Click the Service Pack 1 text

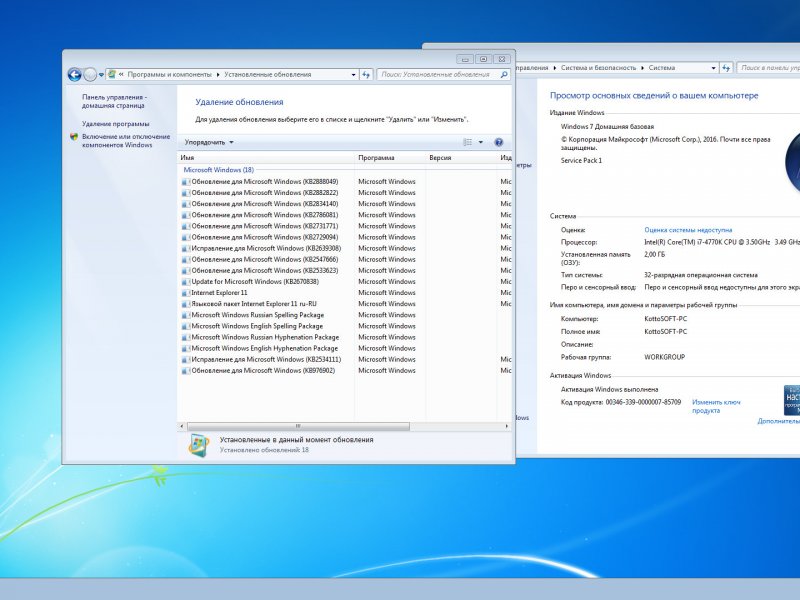coord(581,161)
